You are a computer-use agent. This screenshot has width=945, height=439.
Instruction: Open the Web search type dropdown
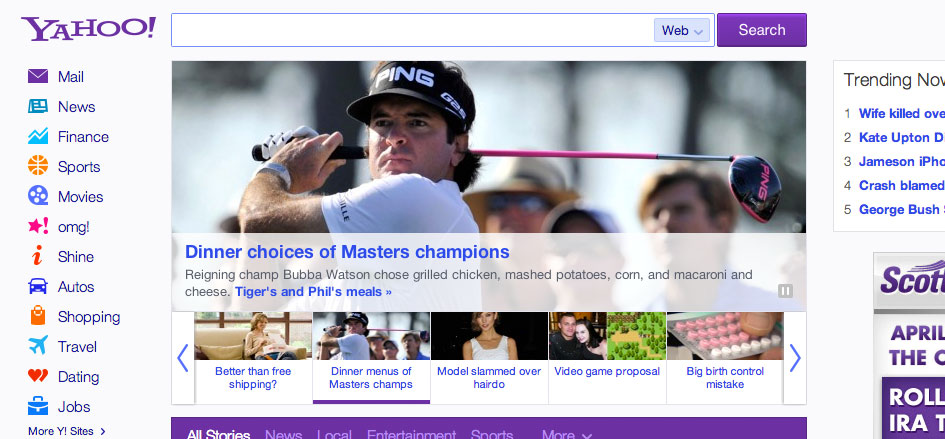click(682, 31)
